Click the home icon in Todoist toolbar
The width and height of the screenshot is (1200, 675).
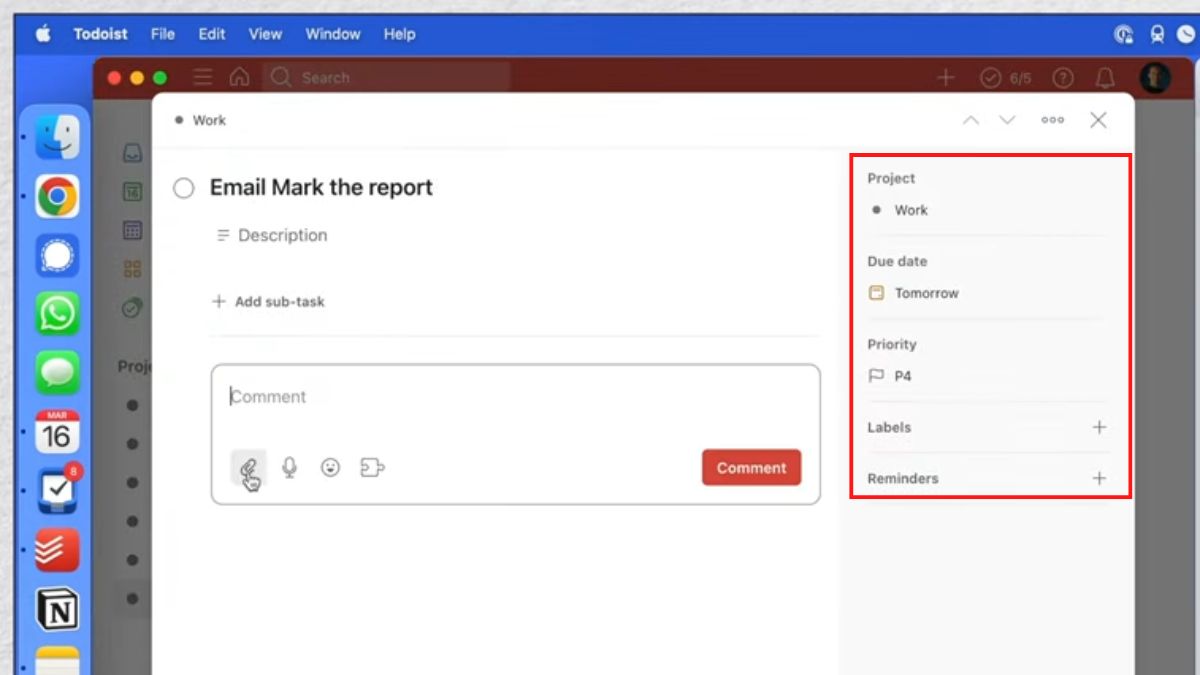click(x=239, y=77)
